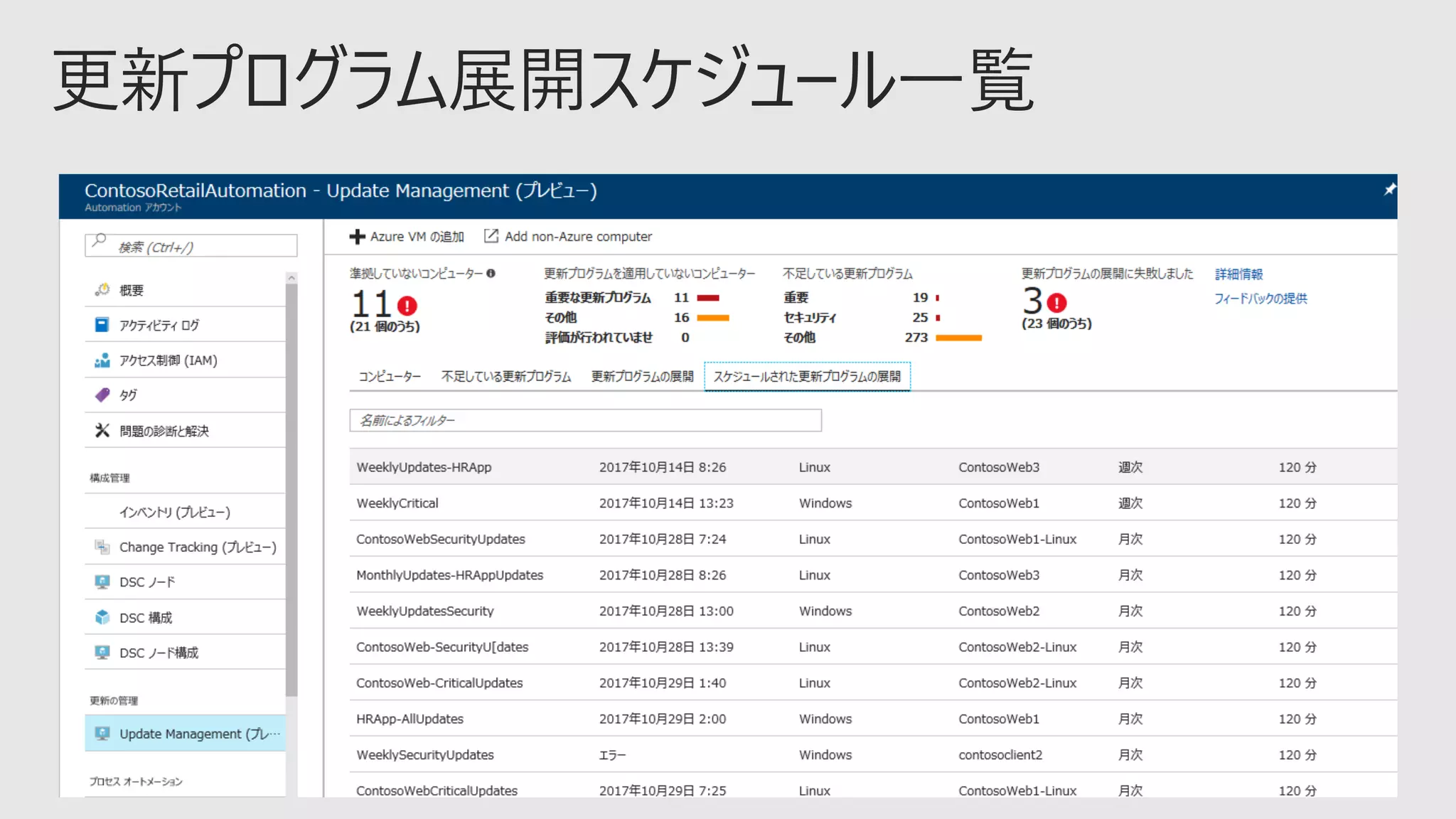Click the 問題の診断と解決 wrench icon
Image resolution: width=1456 pixels, height=819 pixels.
click(102, 430)
